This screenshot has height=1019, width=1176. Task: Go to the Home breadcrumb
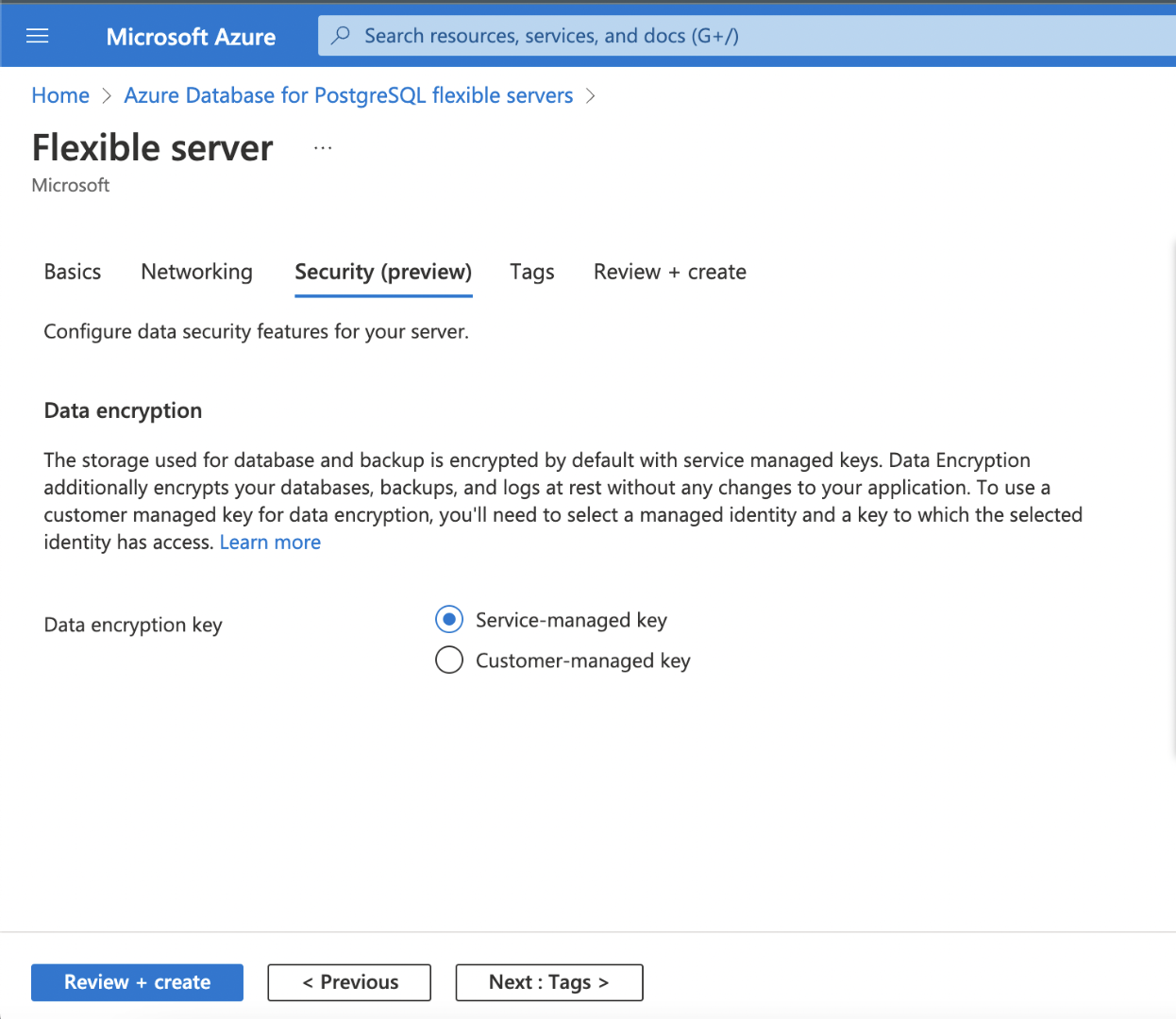pyautogui.click(x=60, y=95)
